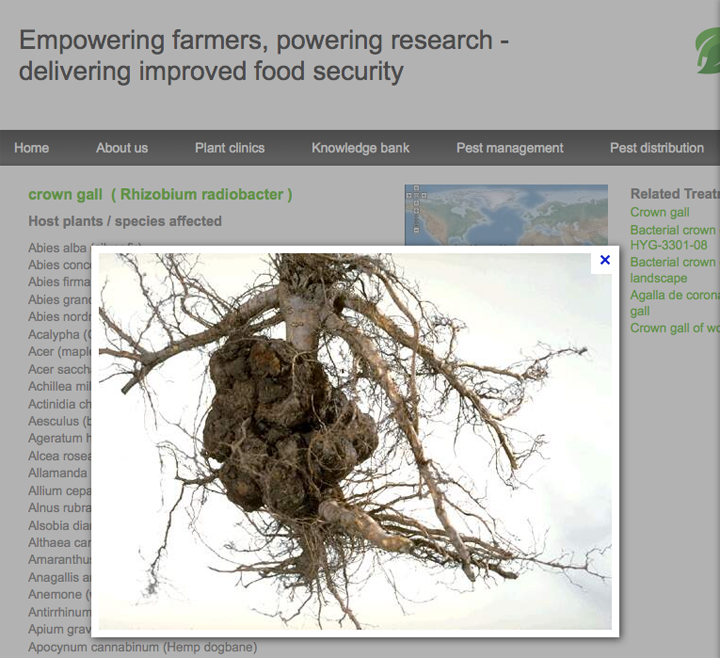Open the Pest management section
Image resolution: width=720 pixels, height=658 pixels.
coord(509,148)
